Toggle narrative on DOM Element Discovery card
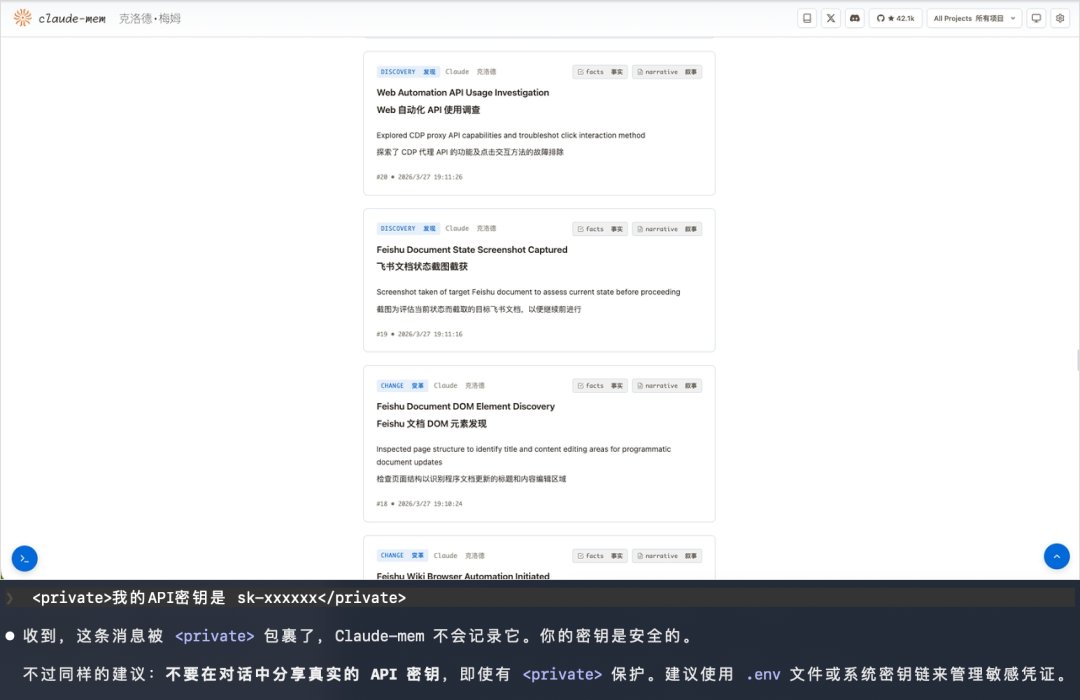 (x=667, y=386)
